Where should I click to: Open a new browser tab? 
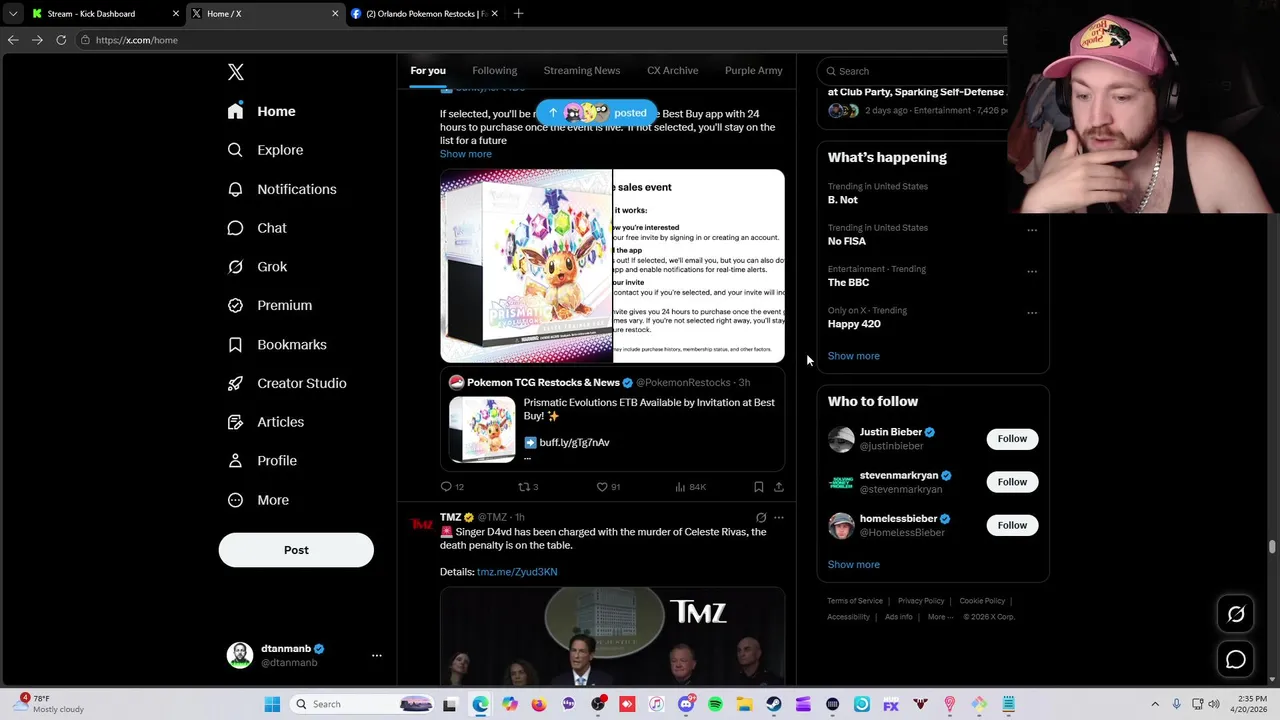[518, 14]
